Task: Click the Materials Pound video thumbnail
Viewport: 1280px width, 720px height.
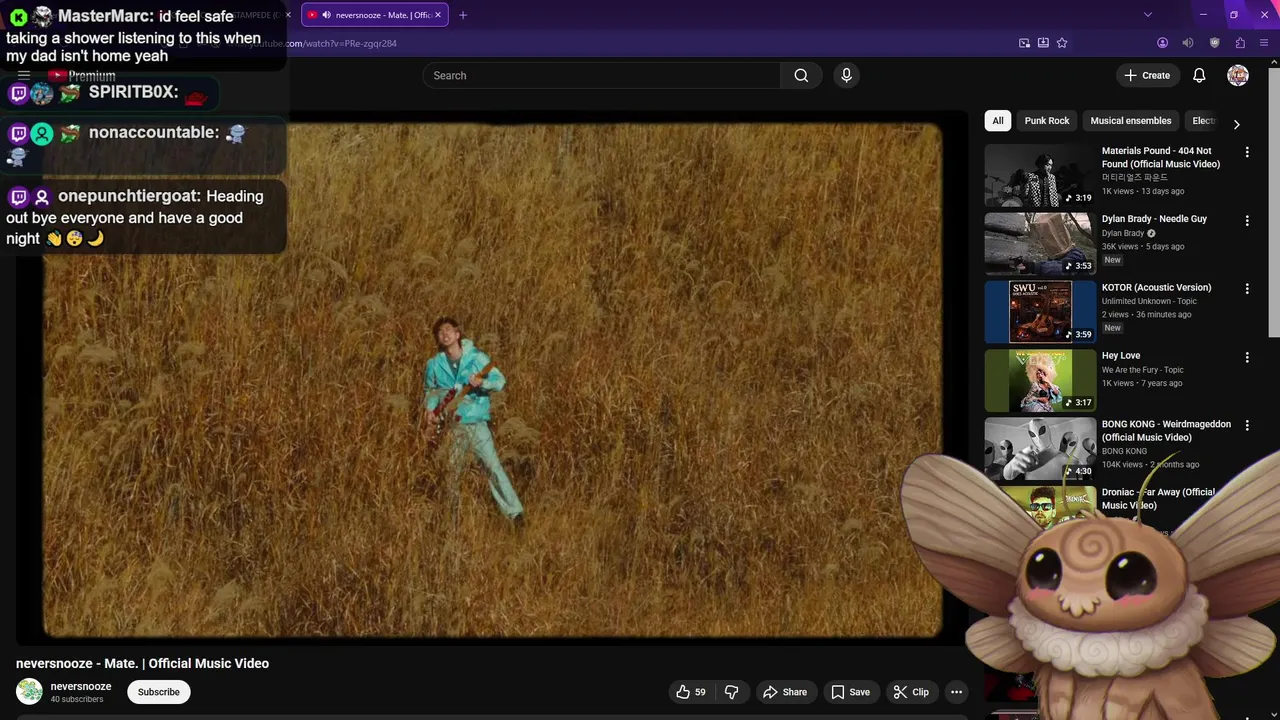Action: coord(1040,175)
